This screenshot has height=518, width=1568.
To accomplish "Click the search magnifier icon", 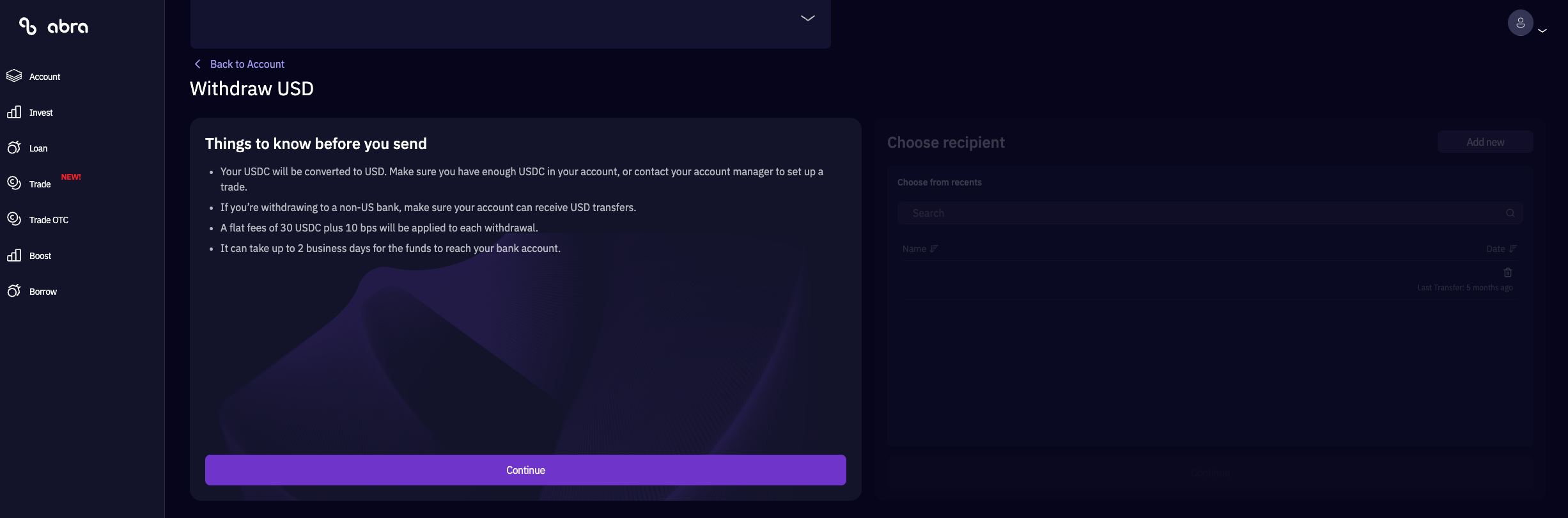I will pyautogui.click(x=1511, y=213).
